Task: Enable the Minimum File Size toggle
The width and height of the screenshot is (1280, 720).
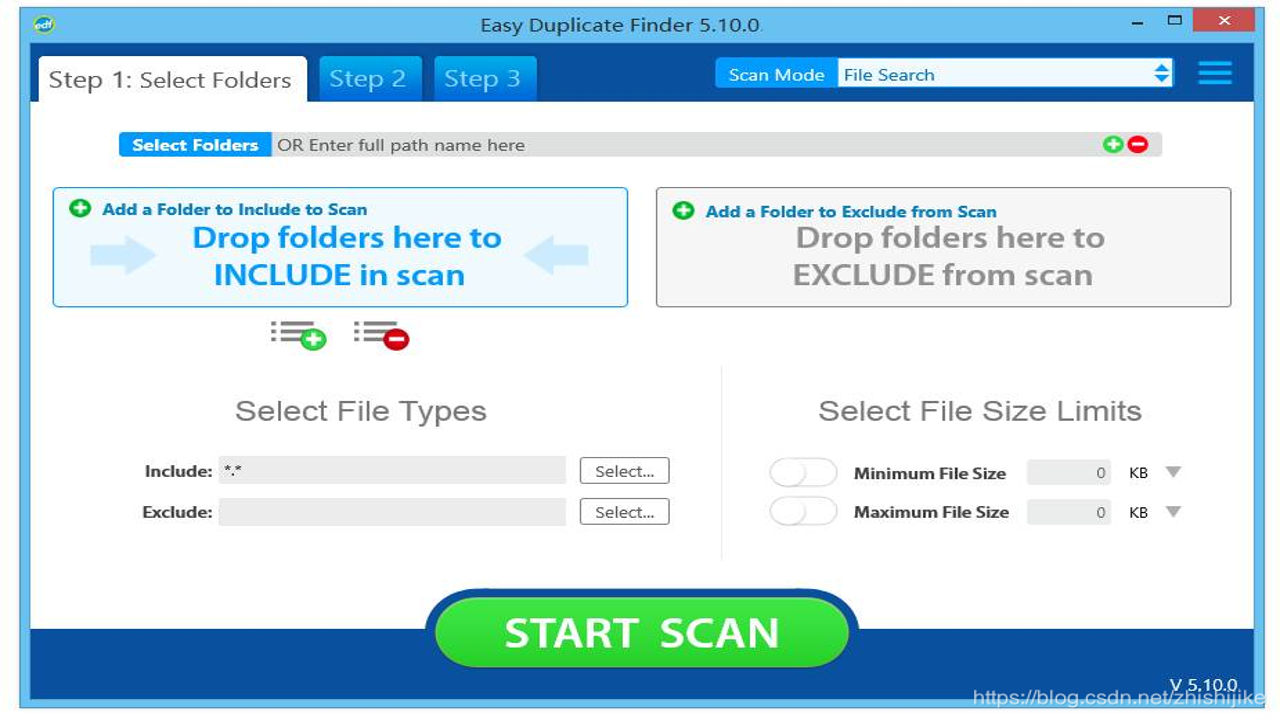Action: 803,473
